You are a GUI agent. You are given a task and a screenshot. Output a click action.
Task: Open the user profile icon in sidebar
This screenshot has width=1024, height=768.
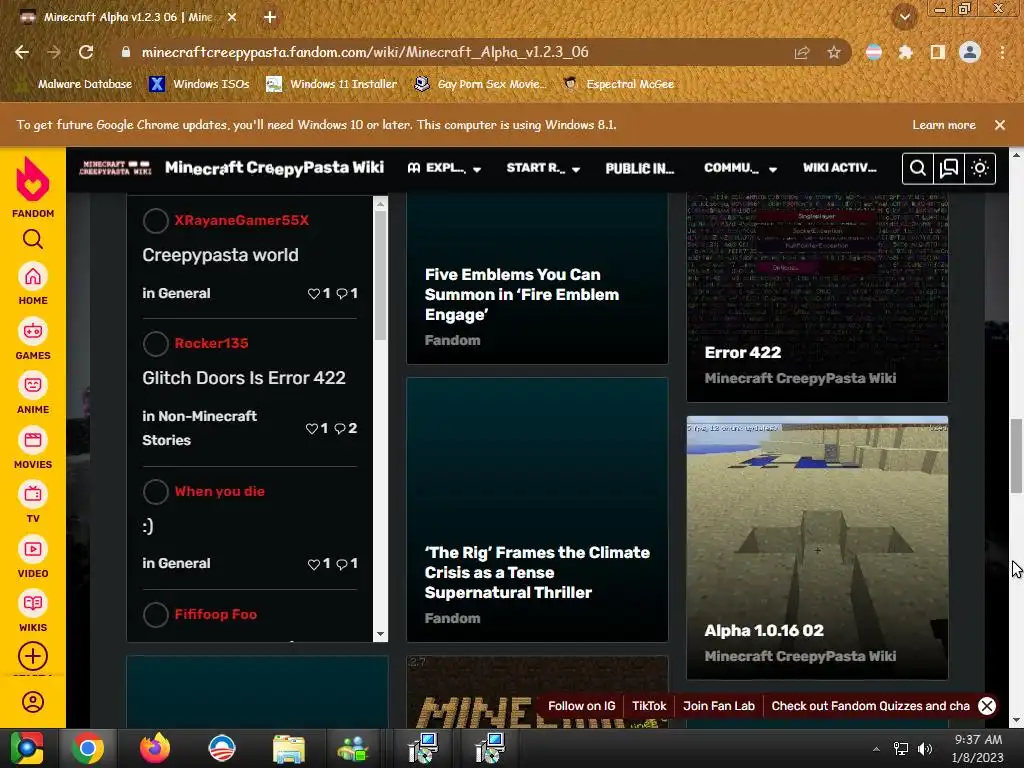click(33, 702)
